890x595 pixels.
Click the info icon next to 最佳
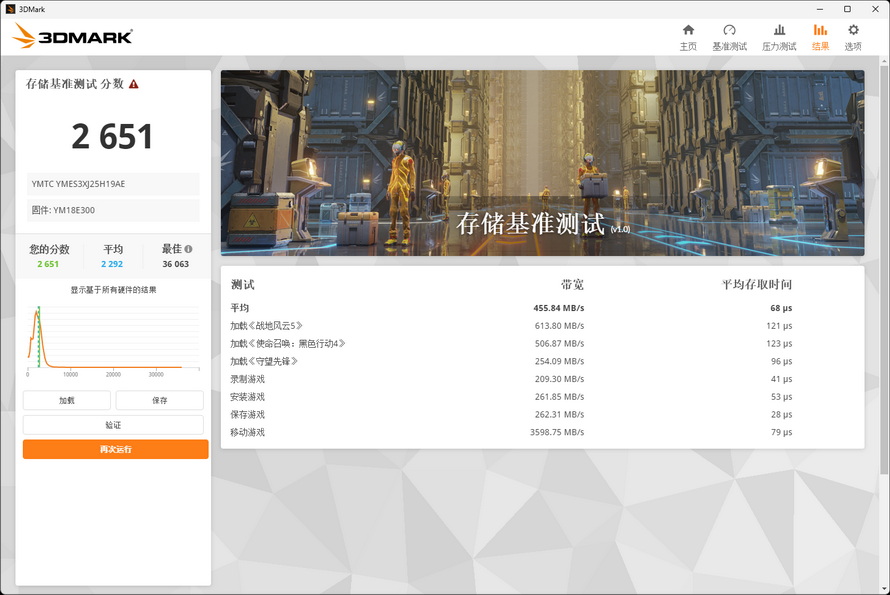pos(188,249)
